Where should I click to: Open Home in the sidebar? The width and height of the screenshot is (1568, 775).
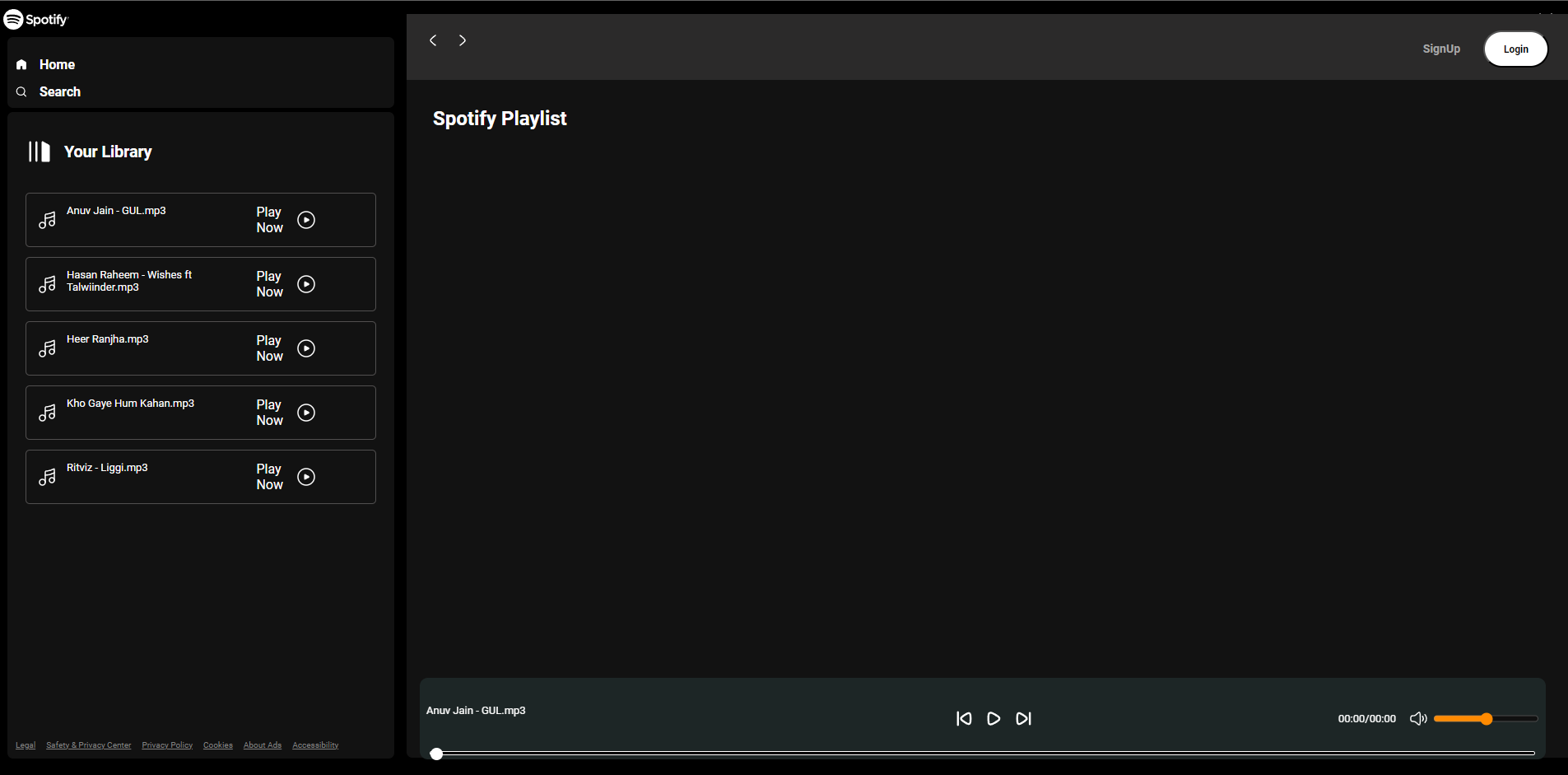pos(57,64)
